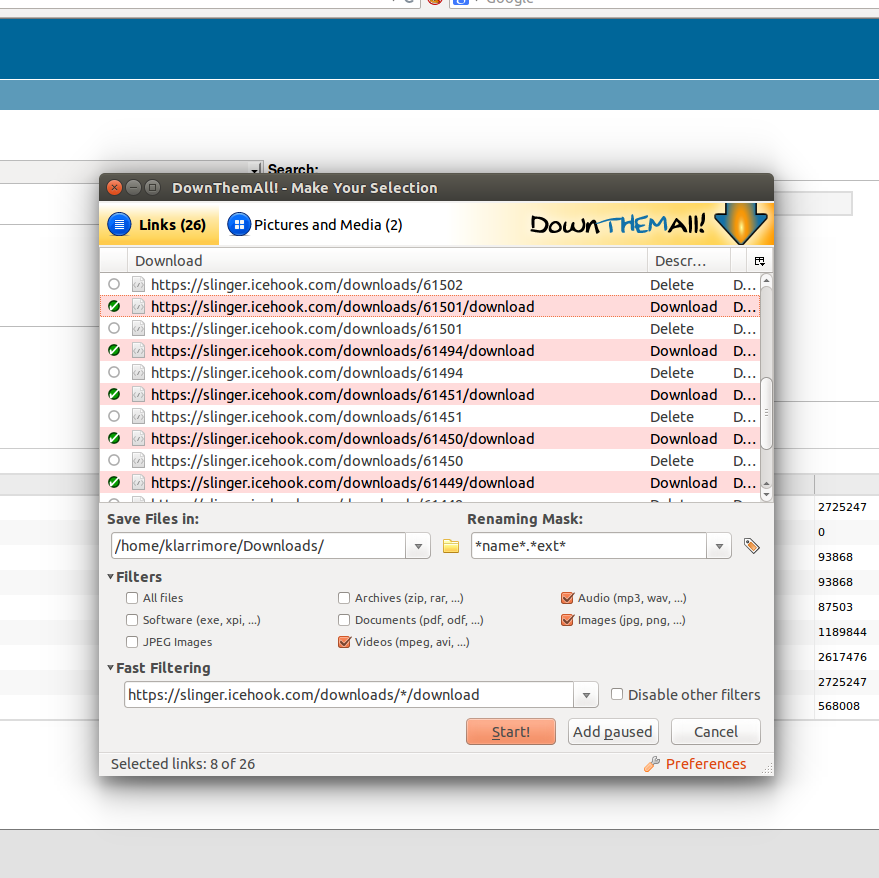Viewport: 879px width, 878px height.
Task: Uncheck the 61449/download link
Action: [114, 482]
